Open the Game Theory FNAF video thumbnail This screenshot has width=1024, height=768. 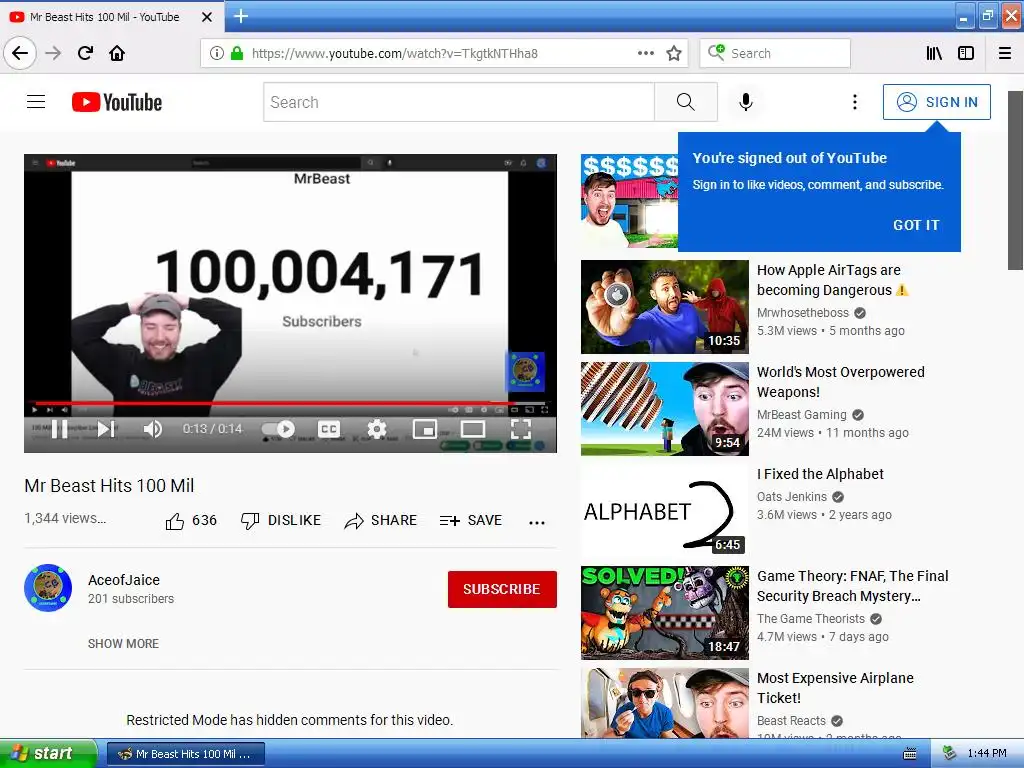[x=665, y=613]
